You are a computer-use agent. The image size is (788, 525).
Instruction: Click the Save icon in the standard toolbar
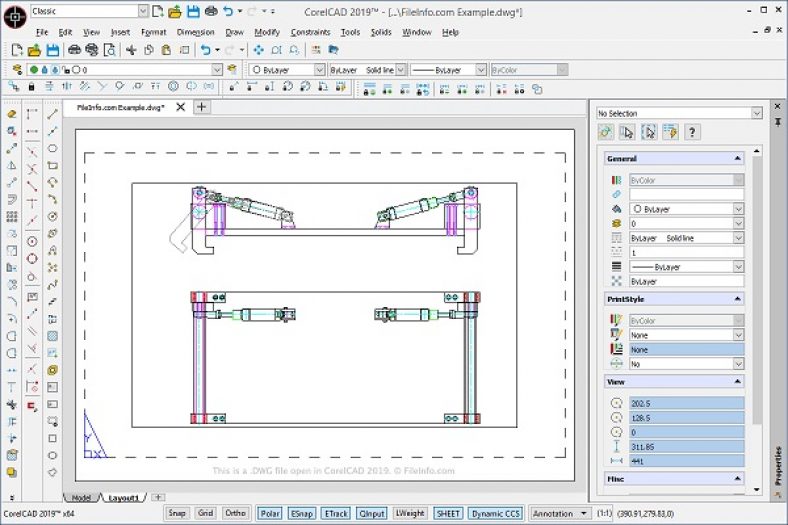53,49
